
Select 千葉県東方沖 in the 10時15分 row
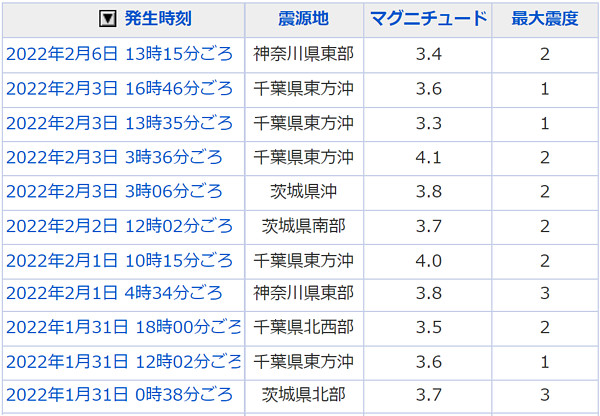[x=303, y=261]
